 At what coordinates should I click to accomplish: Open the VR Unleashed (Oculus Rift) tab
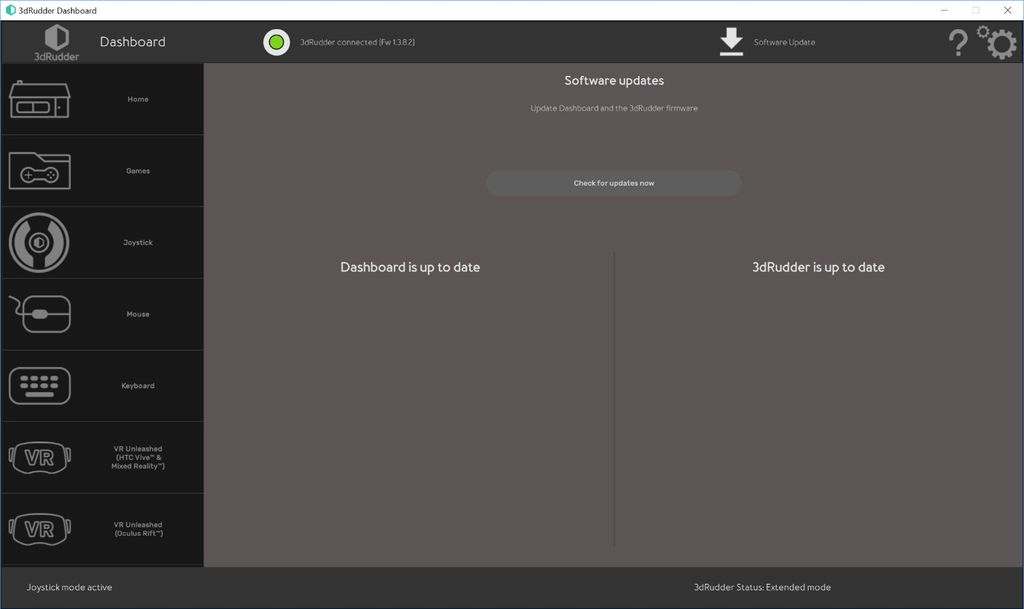[x=38, y=530]
